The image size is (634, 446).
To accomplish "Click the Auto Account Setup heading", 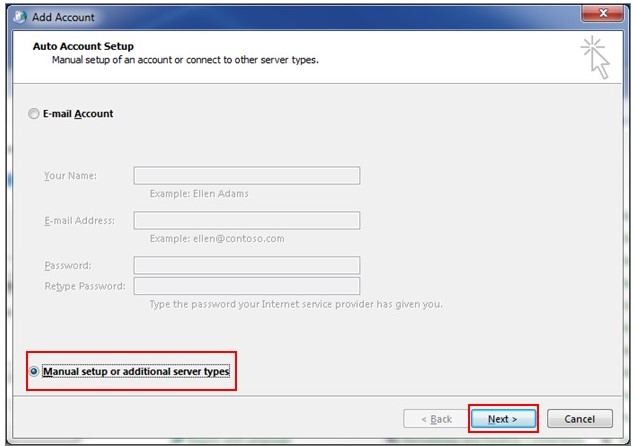I will pyautogui.click(x=83, y=46).
